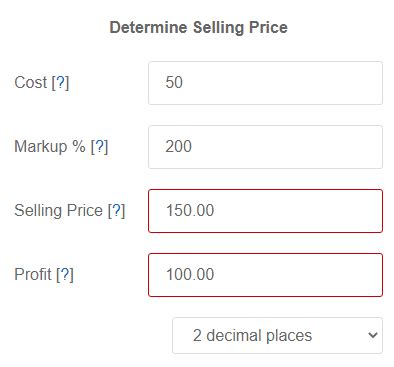394x367 pixels.
Task: Click the "Cost" label text
Action: point(31,82)
